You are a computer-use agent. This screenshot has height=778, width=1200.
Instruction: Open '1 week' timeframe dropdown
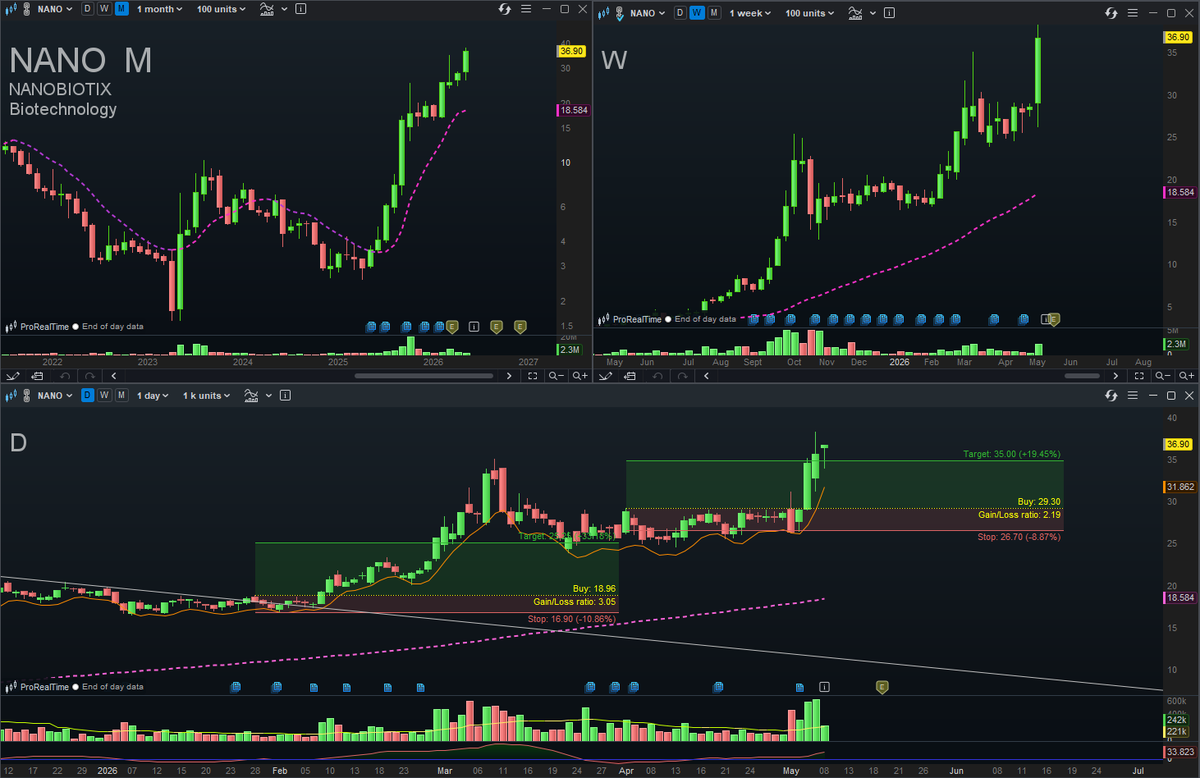(x=750, y=14)
